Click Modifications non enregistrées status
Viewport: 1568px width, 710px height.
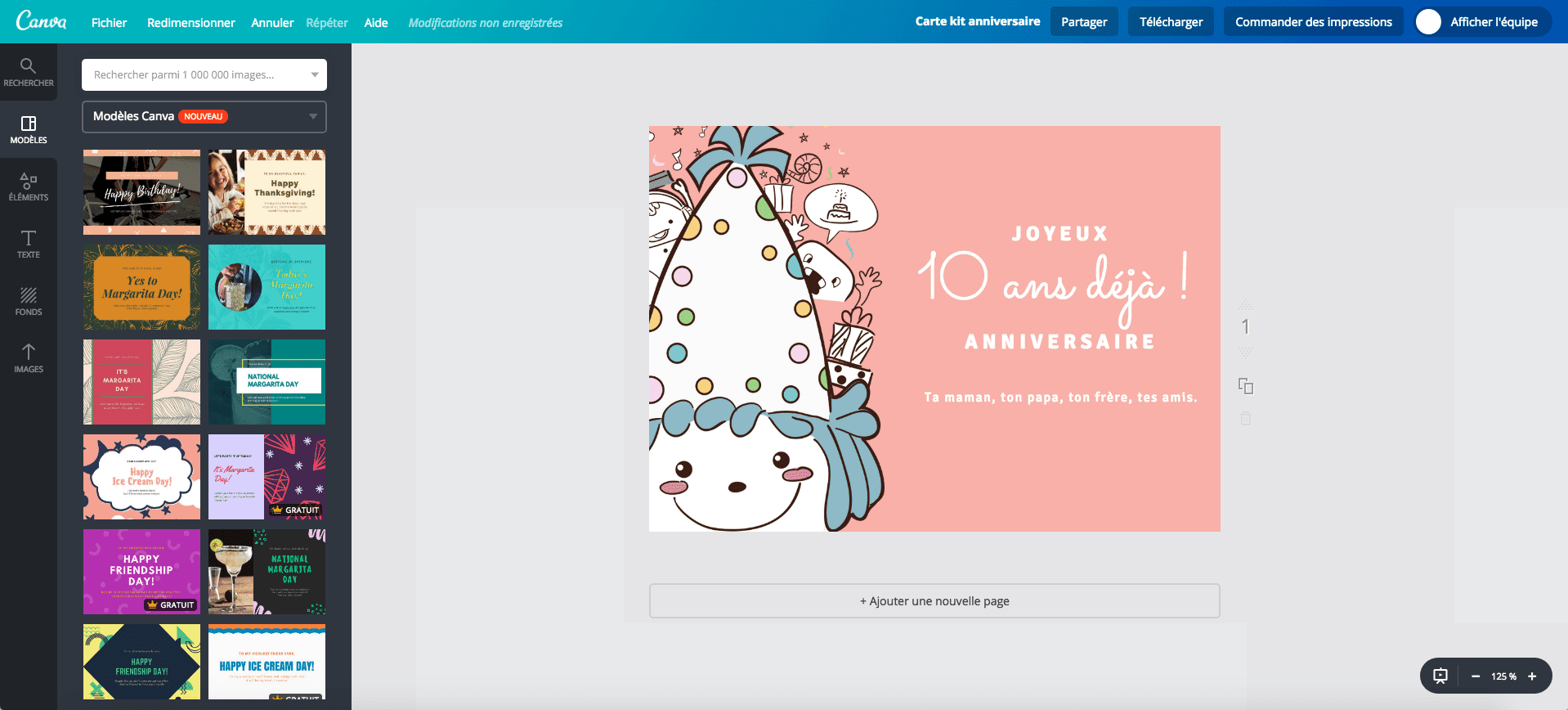(486, 23)
